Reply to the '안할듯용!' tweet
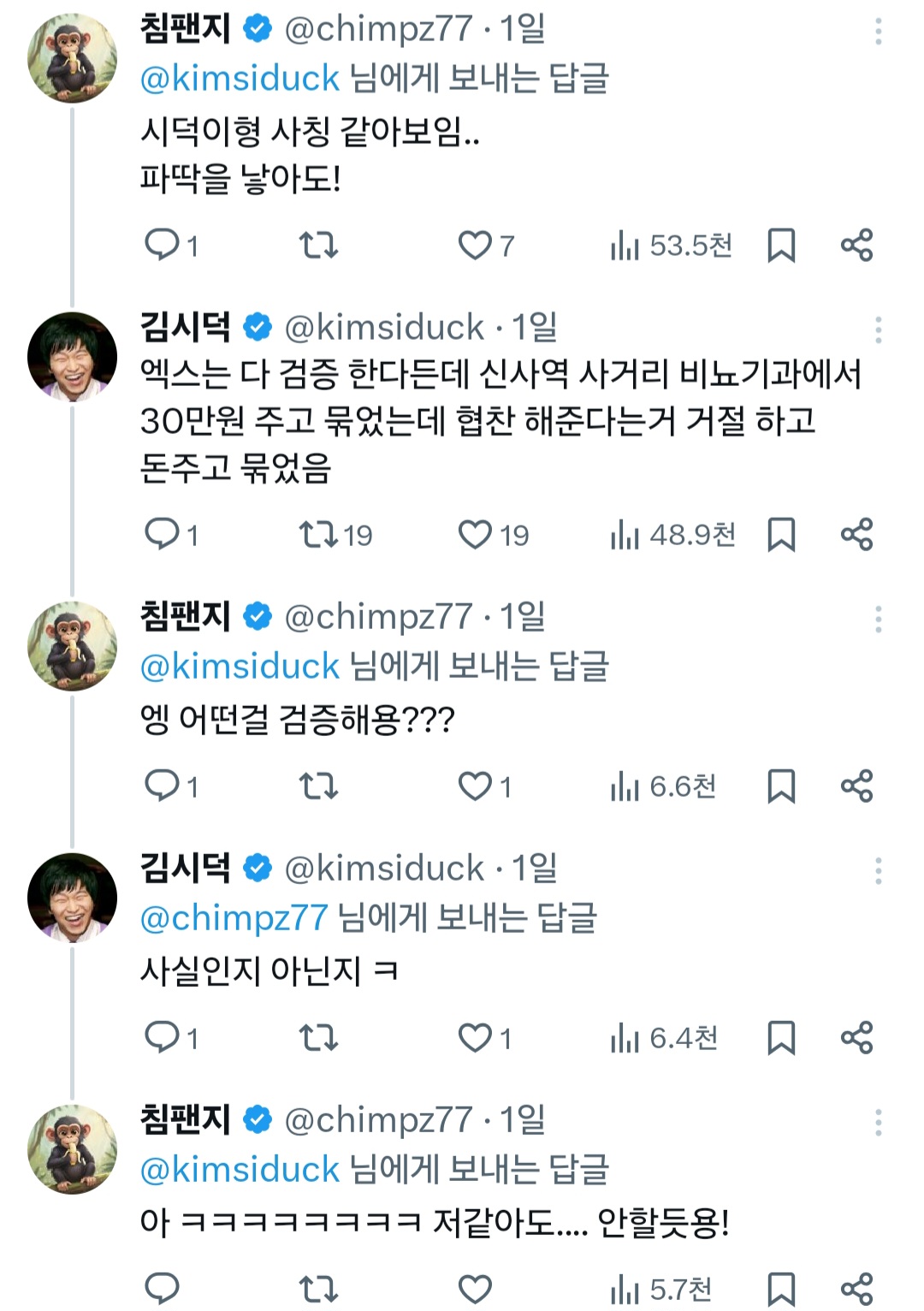Viewport: 924px width, 1311px height. [x=163, y=1288]
